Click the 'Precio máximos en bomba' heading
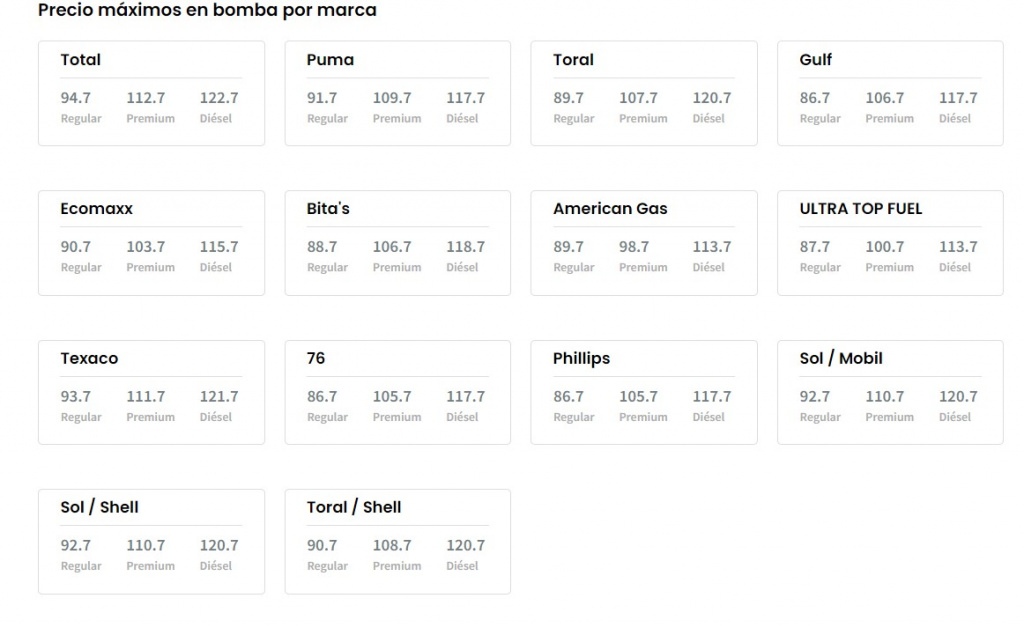Image resolution: width=1024 pixels, height=628 pixels. pyautogui.click(x=207, y=11)
